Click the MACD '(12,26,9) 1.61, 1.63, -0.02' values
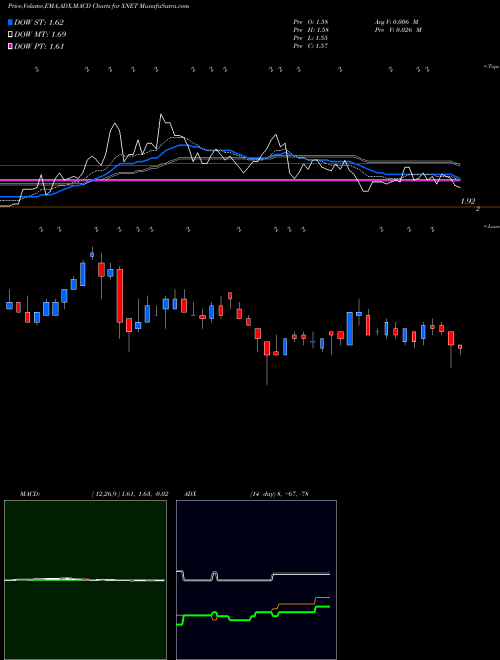This screenshot has width=500, height=660. tap(130, 494)
